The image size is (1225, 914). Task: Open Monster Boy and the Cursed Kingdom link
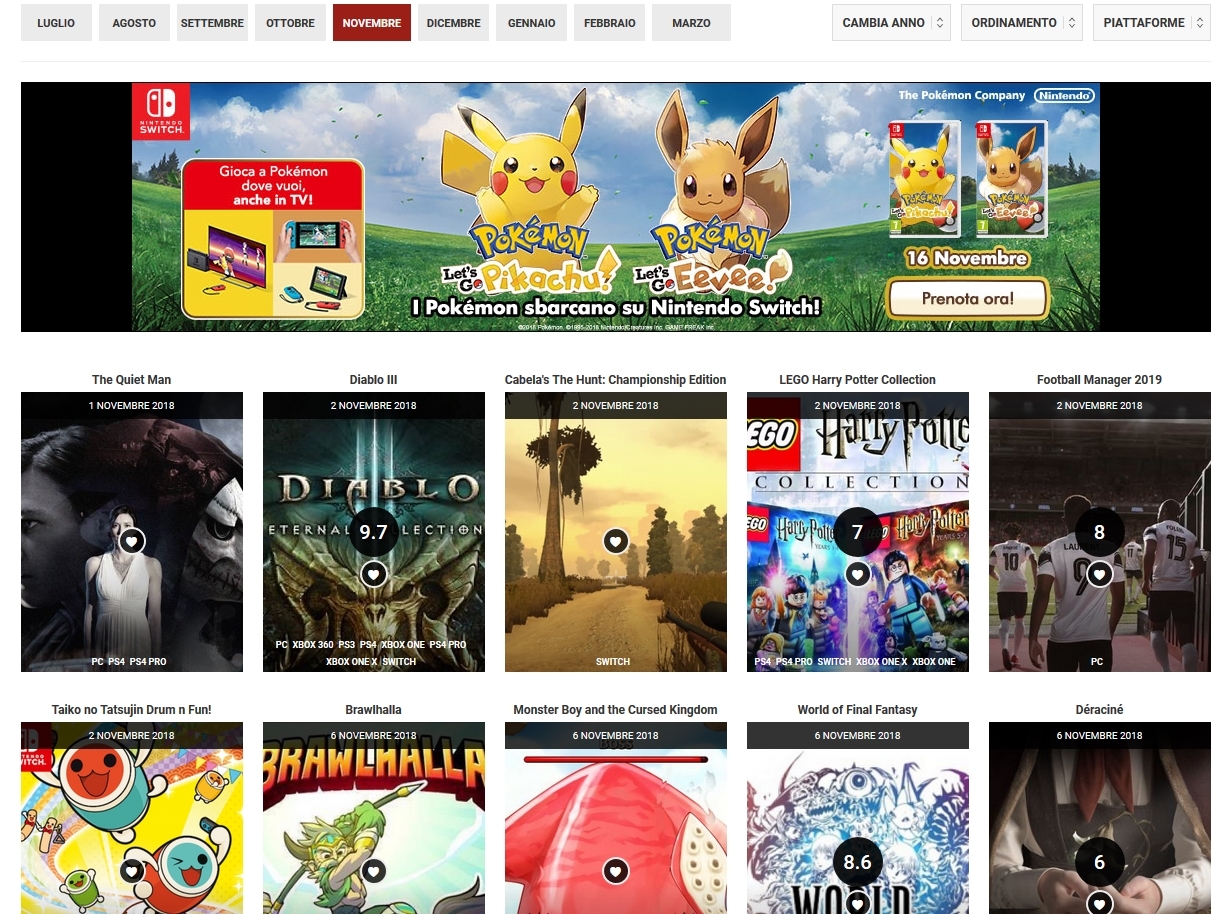tap(616, 710)
